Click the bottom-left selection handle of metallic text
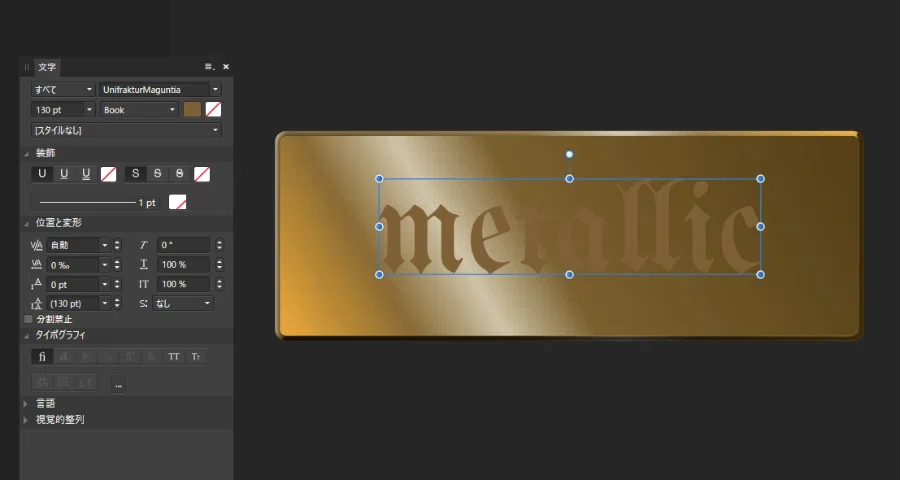900x480 pixels. point(379,274)
